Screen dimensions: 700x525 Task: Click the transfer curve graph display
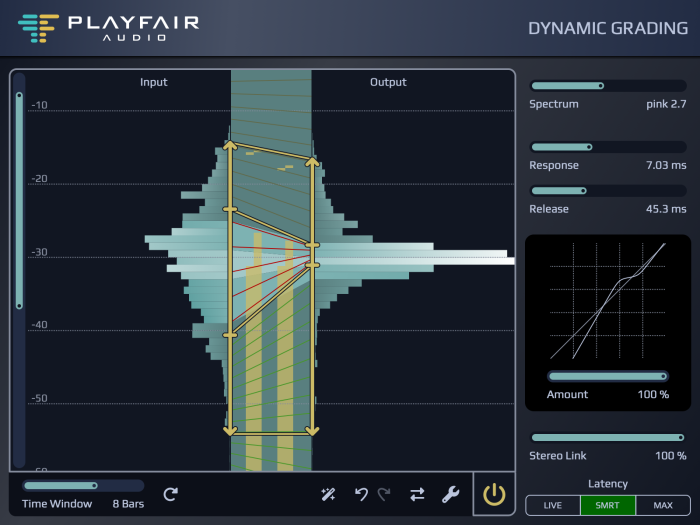[607, 300]
